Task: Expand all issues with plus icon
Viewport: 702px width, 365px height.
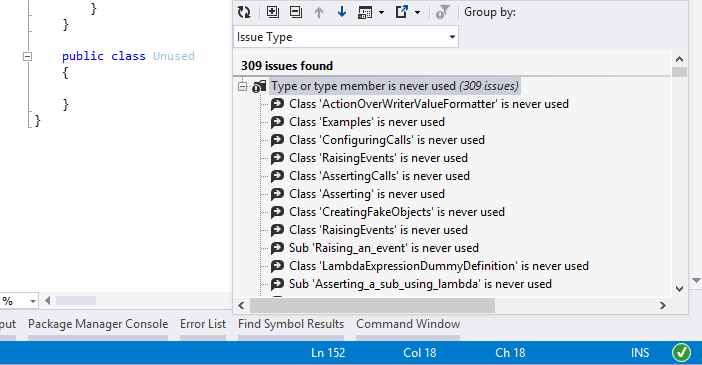Action: (273, 12)
